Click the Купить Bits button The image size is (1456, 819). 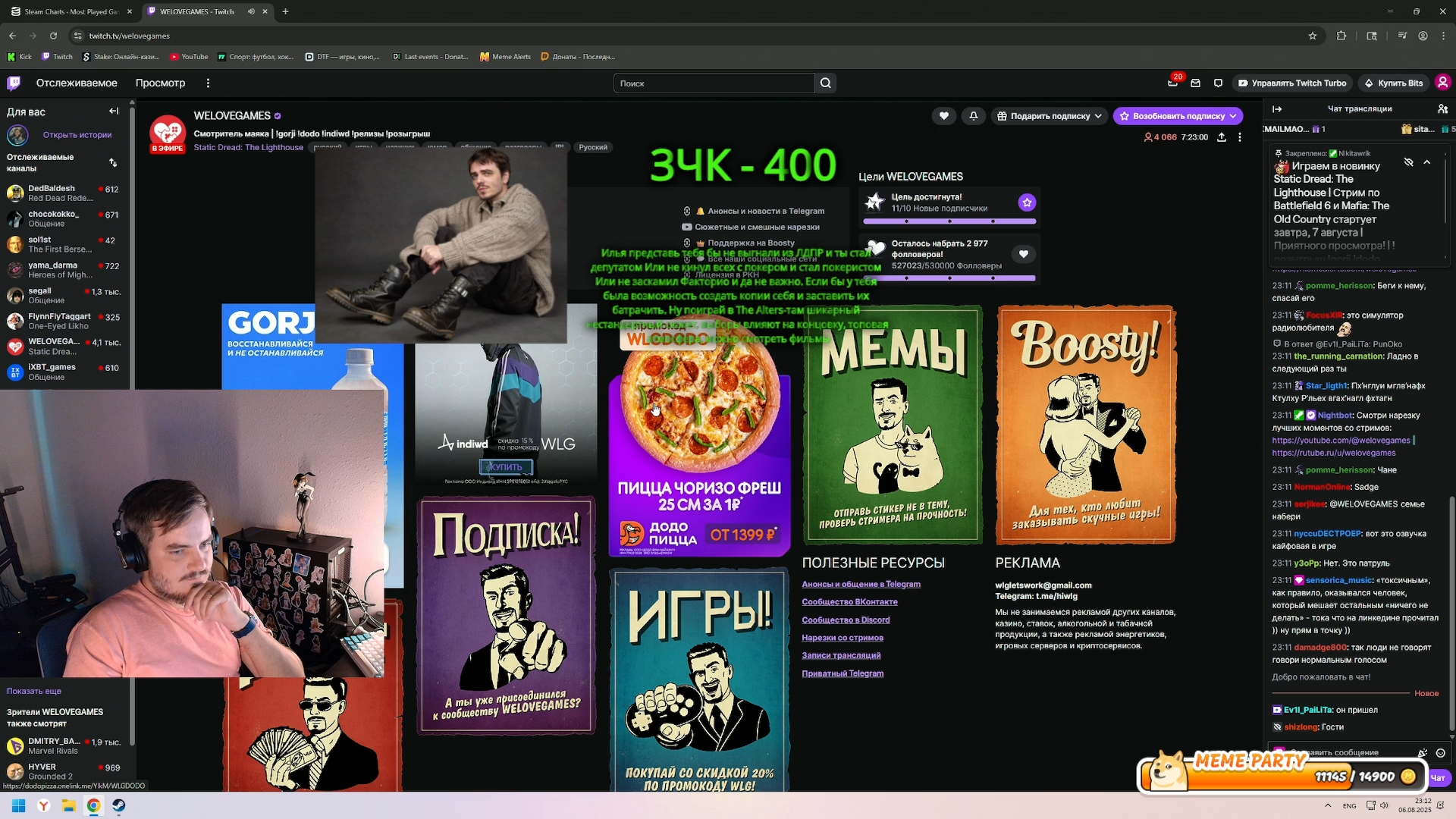[1394, 83]
